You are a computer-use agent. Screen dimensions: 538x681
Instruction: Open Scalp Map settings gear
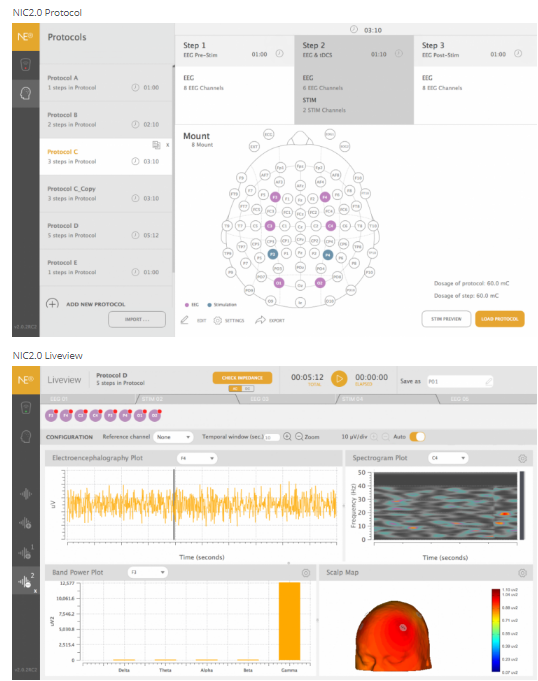522,573
